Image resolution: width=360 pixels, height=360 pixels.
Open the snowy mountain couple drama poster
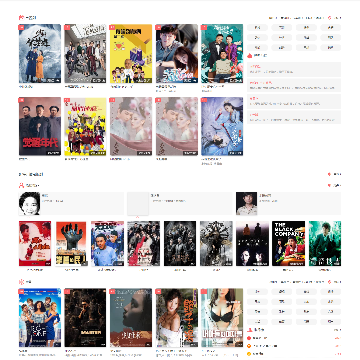pos(40,54)
